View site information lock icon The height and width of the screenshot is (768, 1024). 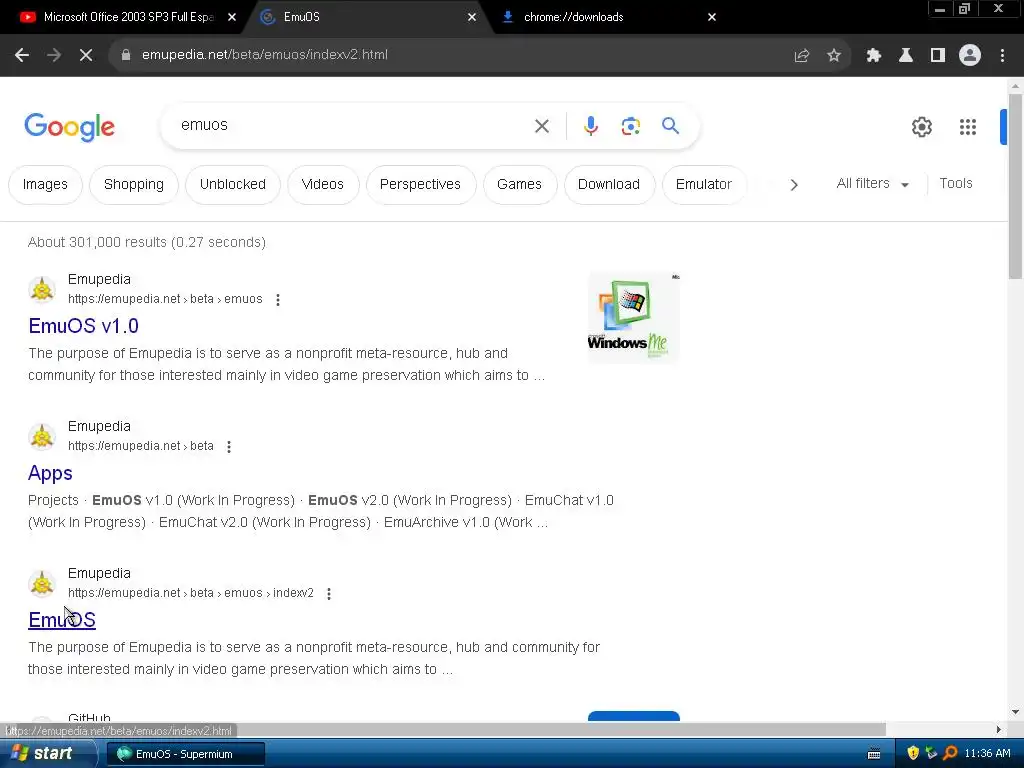tap(126, 55)
